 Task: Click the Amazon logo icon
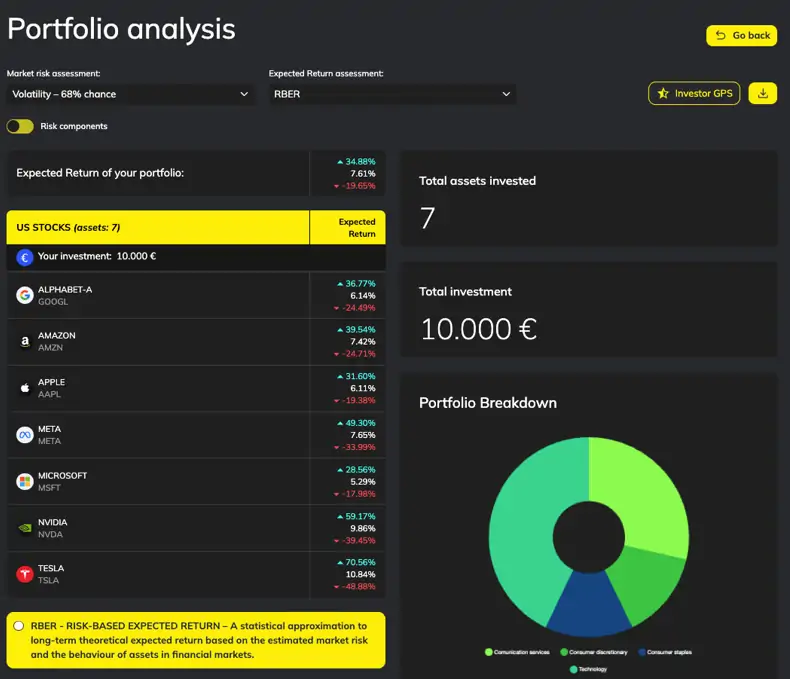25,342
